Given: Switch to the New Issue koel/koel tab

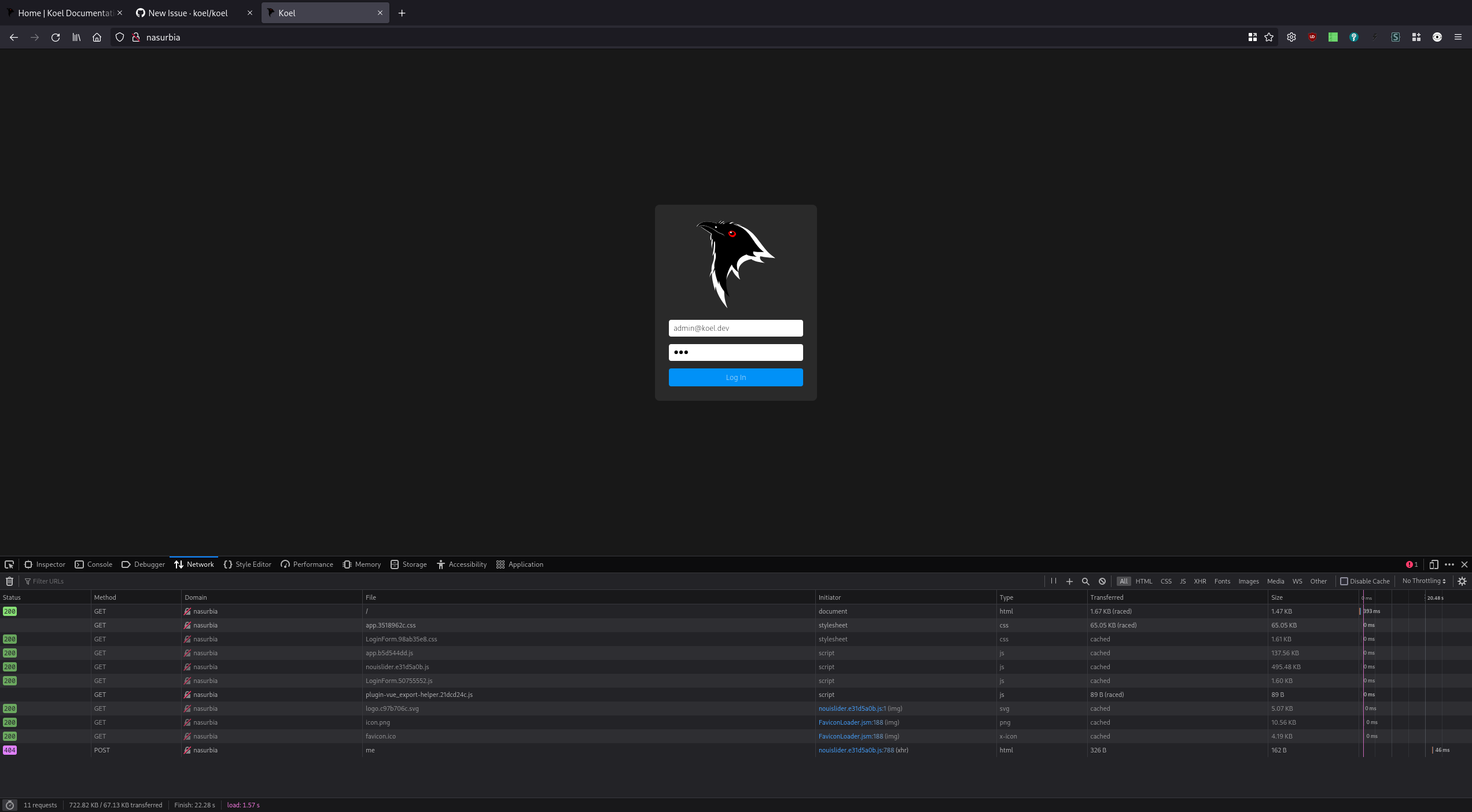Looking at the screenshot, I should [188, 13].
